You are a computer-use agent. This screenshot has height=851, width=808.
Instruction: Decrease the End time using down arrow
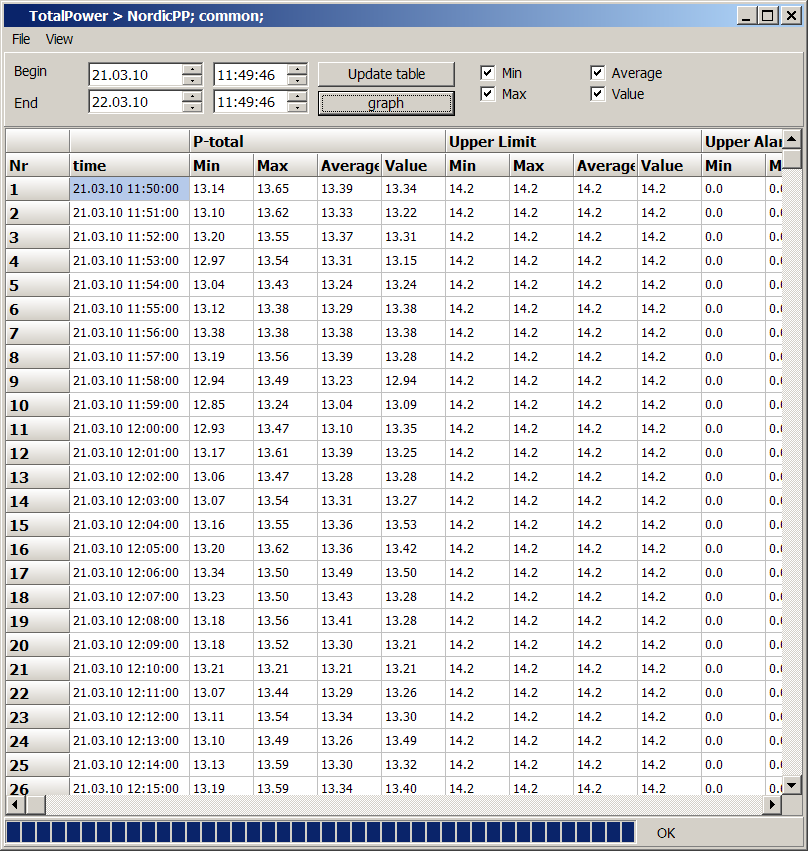297,108
